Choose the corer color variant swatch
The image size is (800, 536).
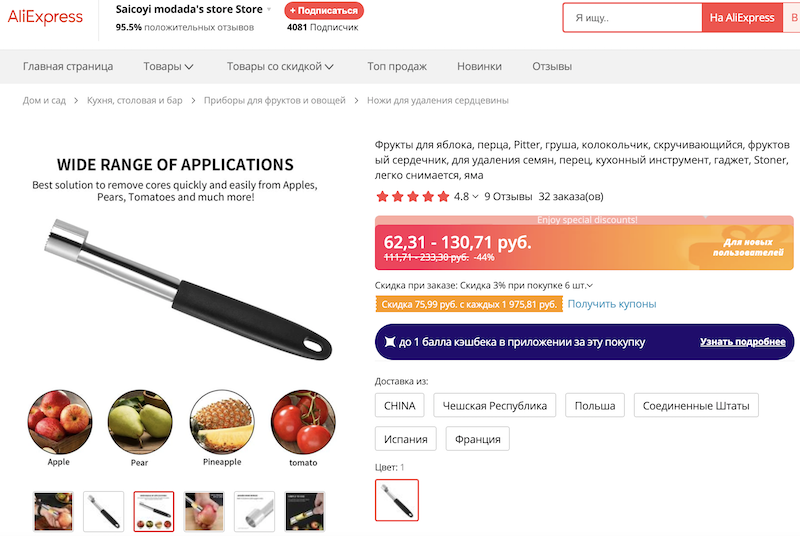click(397, 500)
